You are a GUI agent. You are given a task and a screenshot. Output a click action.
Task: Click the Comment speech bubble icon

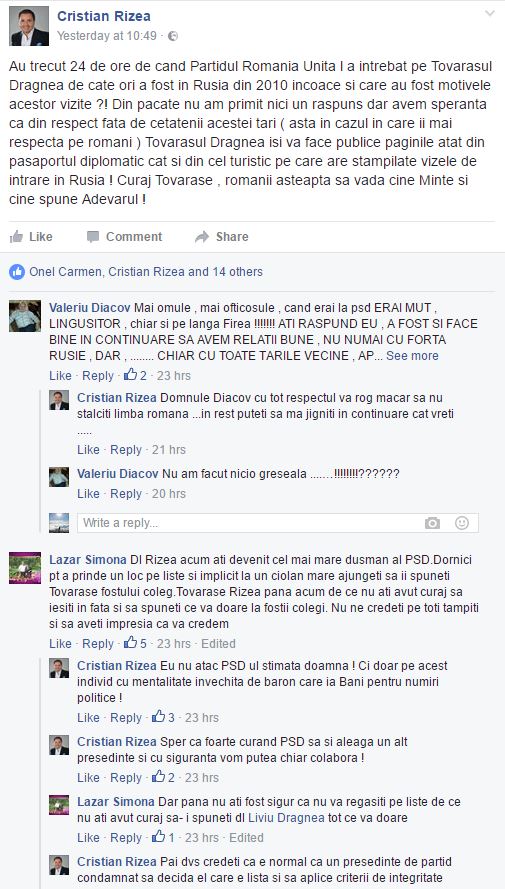(93, 237)
